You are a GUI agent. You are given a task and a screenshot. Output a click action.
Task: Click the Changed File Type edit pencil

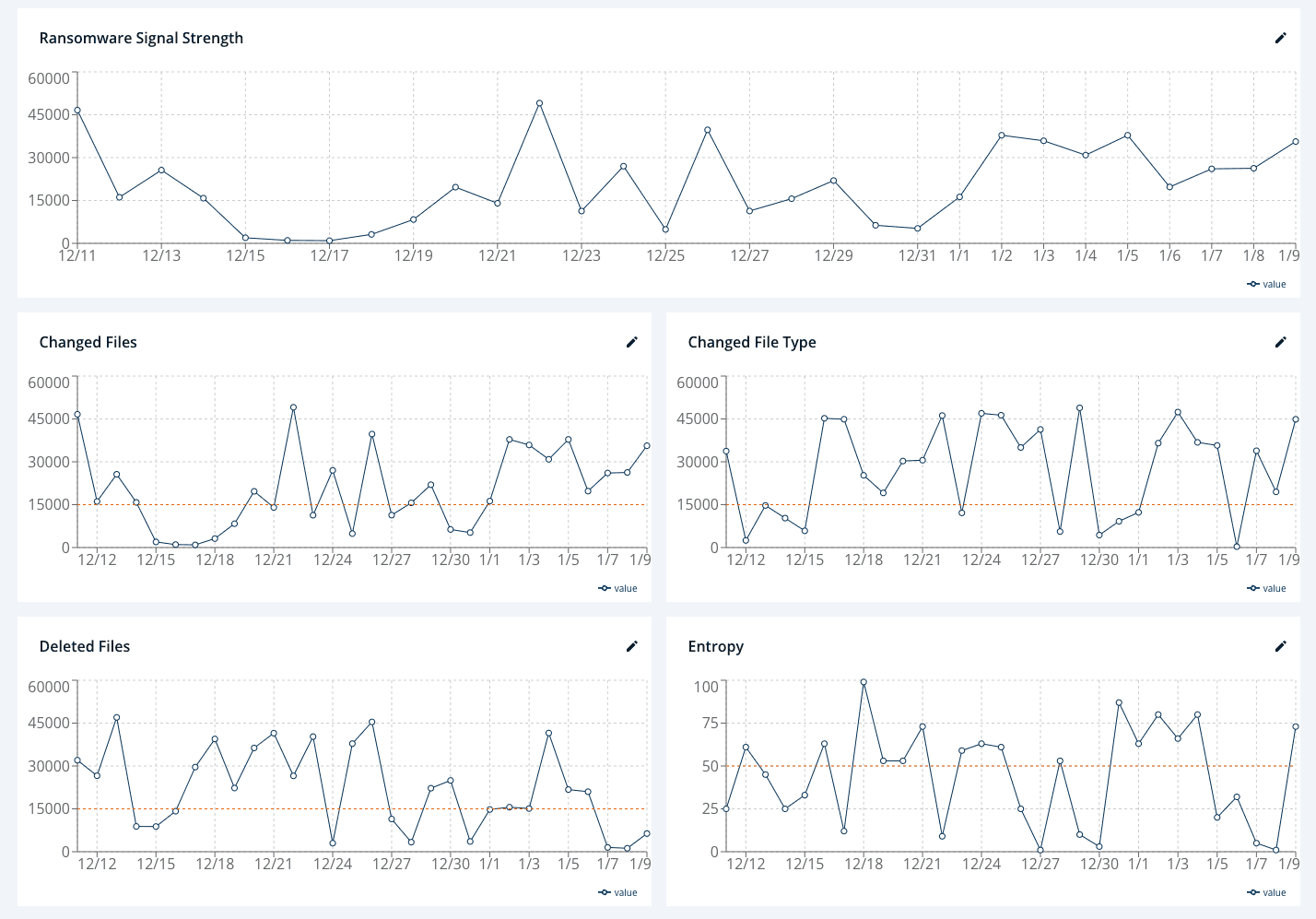[1280, 342]
